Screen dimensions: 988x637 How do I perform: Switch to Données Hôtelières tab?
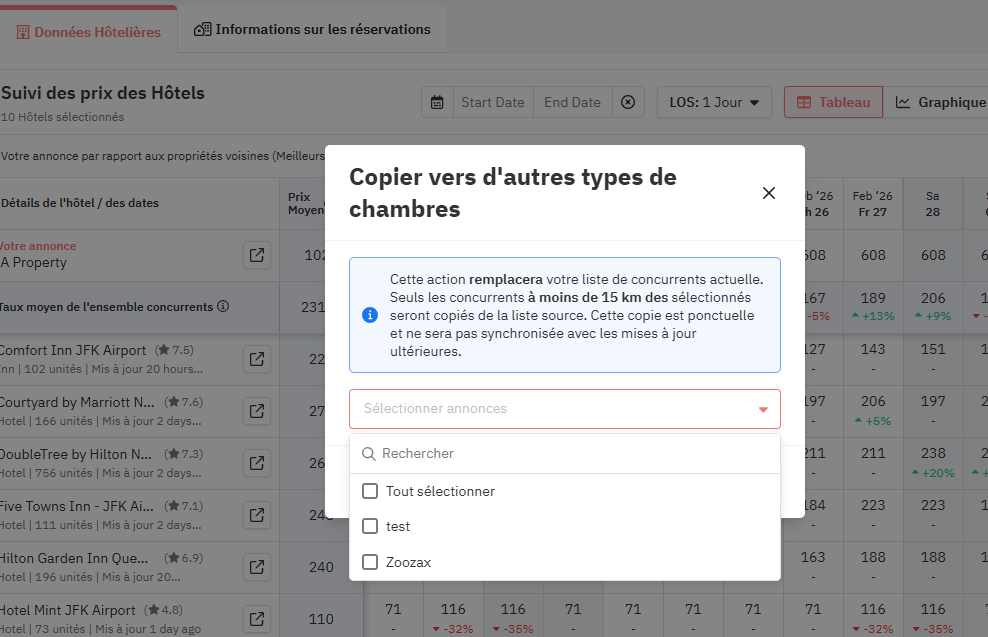[x=88, y=32]
